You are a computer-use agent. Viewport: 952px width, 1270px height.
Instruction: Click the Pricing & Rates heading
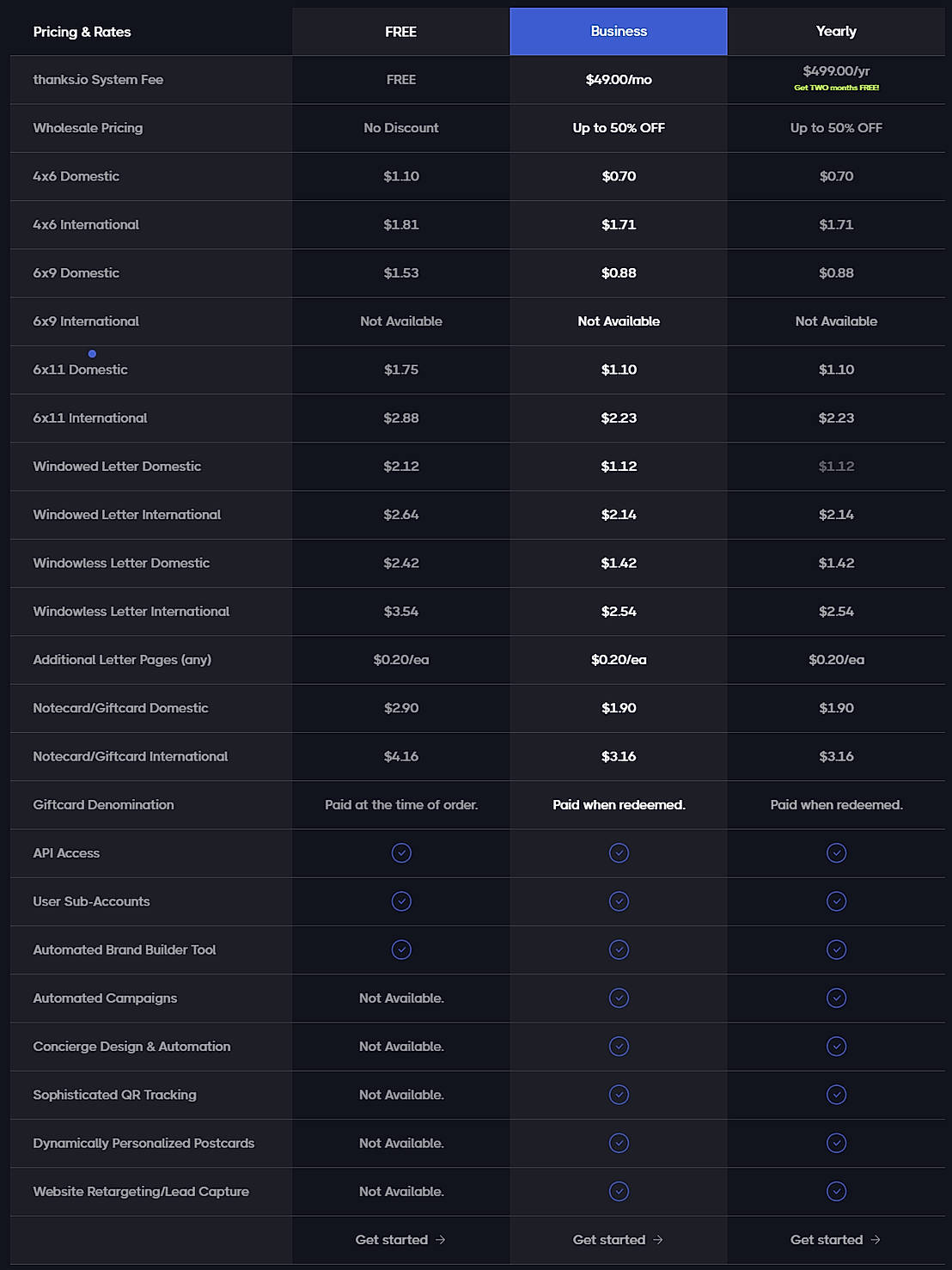pos(82,32)
